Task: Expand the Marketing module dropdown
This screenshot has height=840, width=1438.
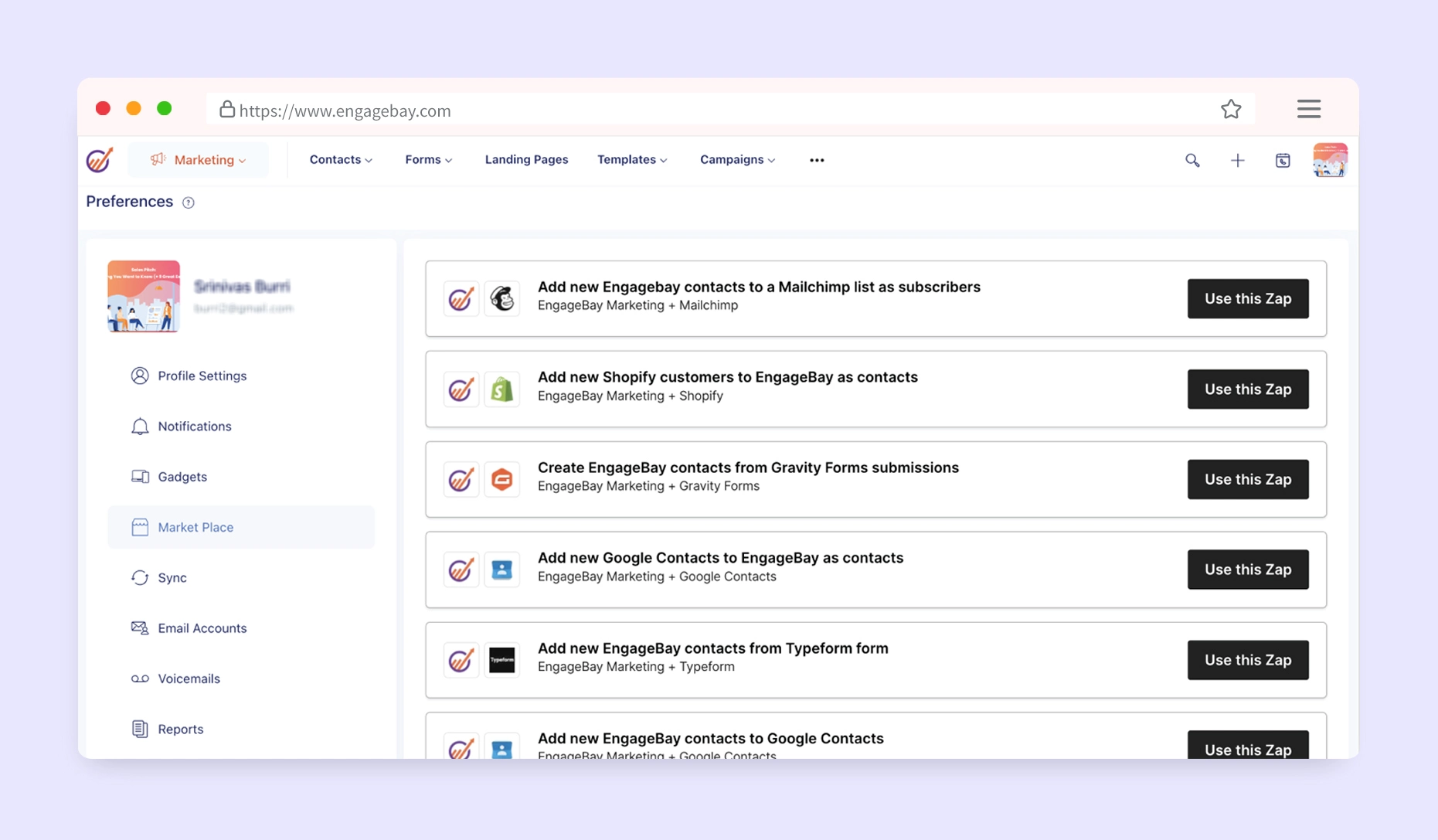Action: [199, 160]
